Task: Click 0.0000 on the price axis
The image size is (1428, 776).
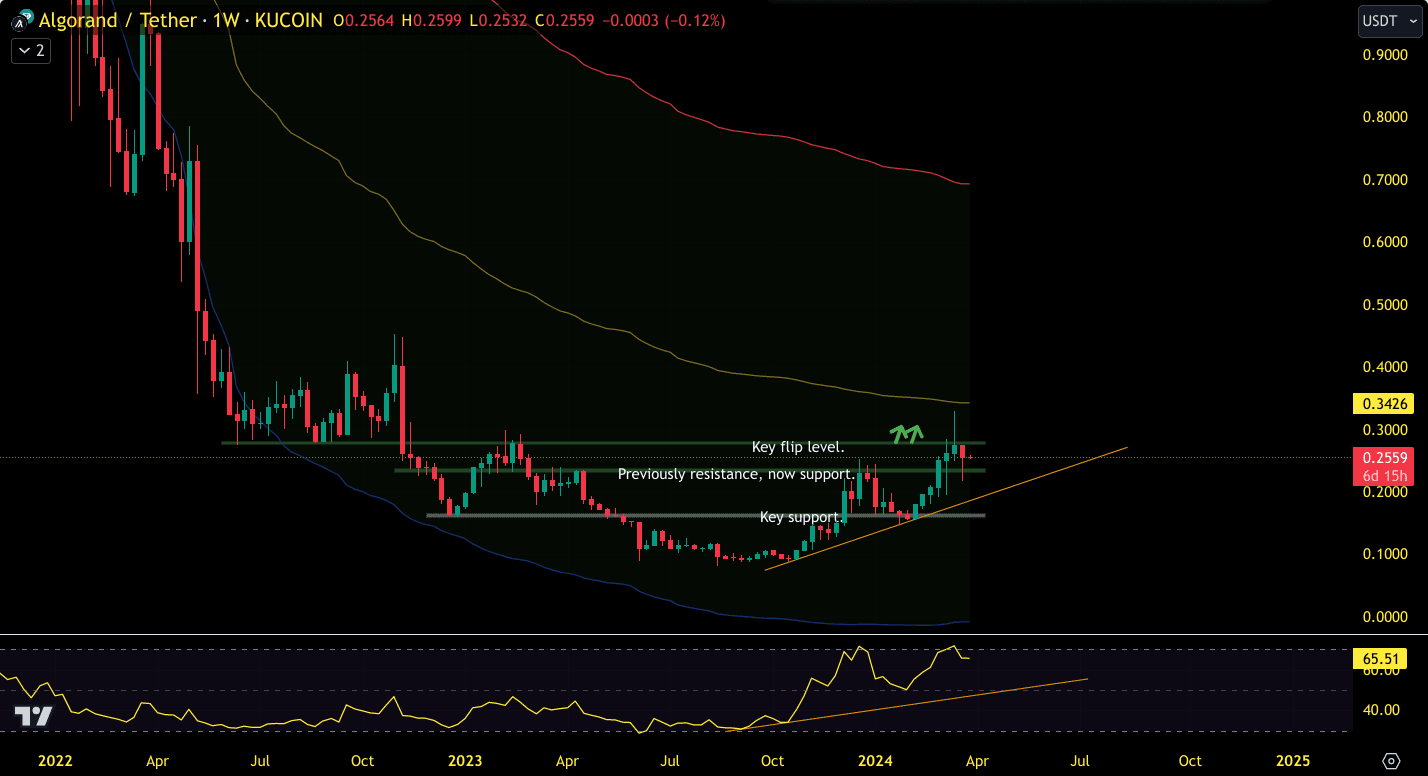Action: click(x=1384, y=617)
